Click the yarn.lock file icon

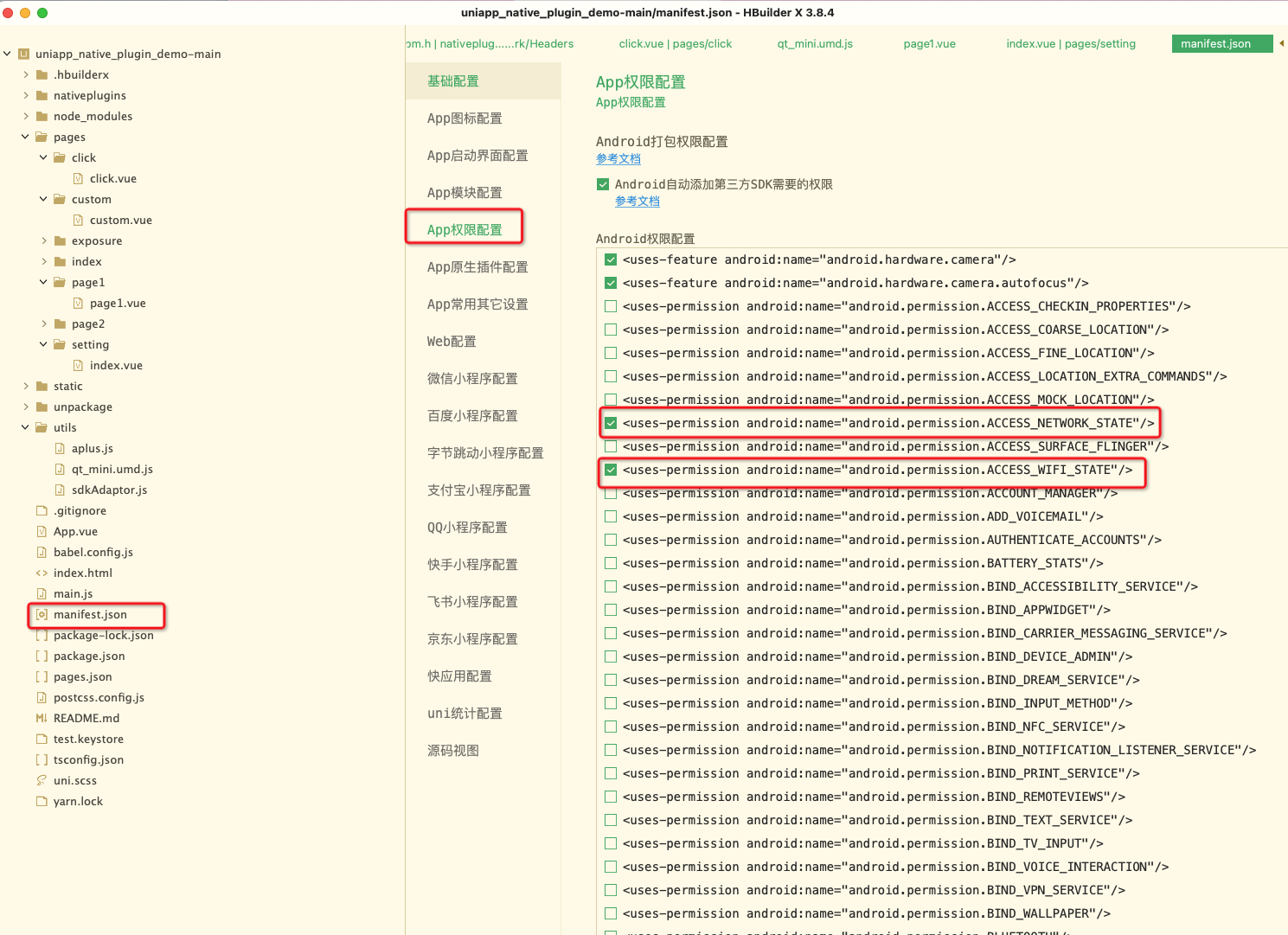[42, 802]
